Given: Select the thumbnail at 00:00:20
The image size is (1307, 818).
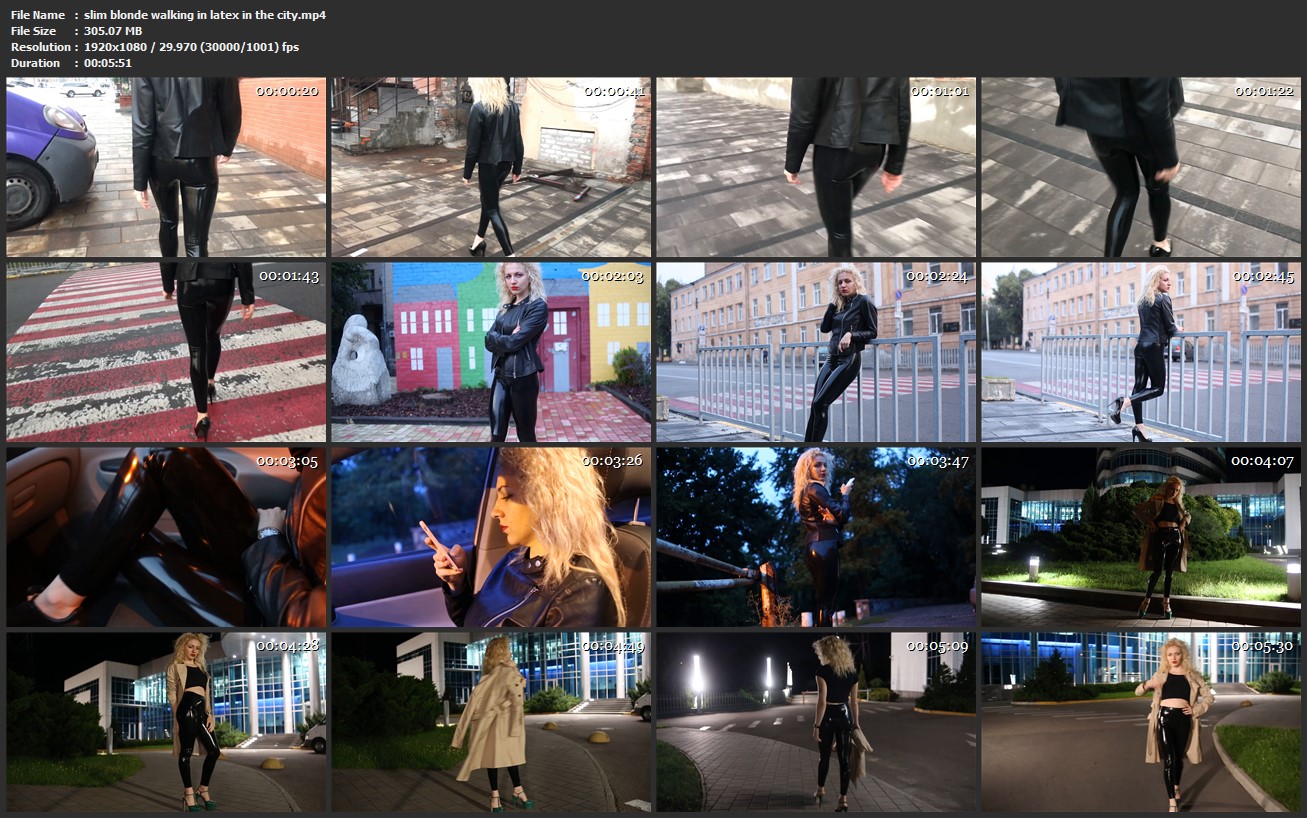Looking at the screenshot, I should point(166,168).
